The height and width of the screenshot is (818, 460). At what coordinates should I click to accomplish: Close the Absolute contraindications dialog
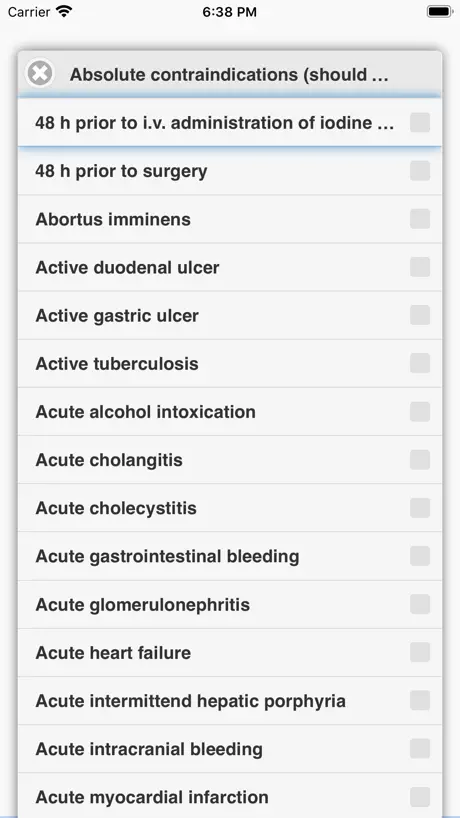(x=40, y=73)
